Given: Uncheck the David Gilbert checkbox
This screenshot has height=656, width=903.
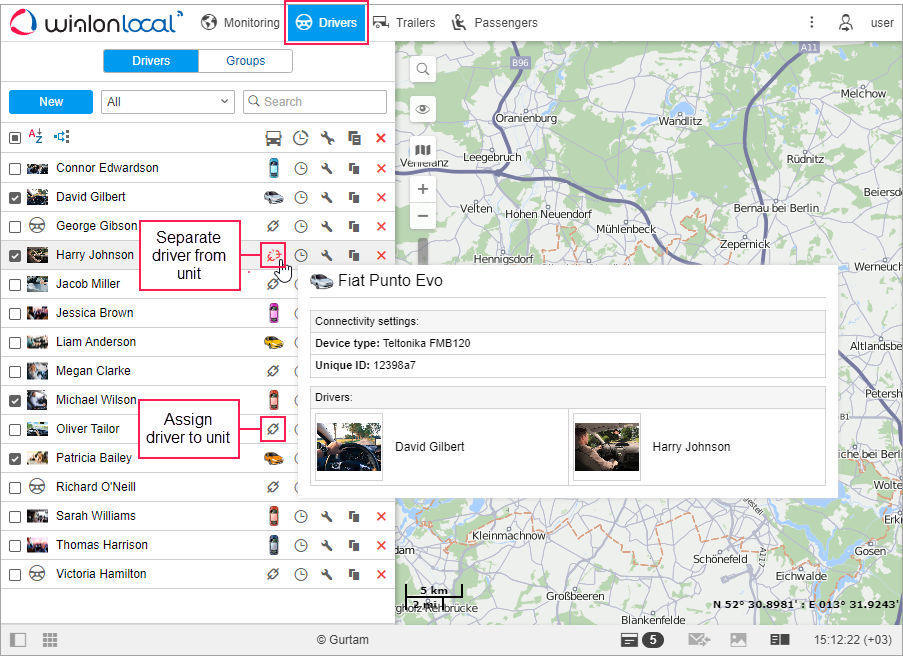Looking at the screenshot, I should [15, 197].
